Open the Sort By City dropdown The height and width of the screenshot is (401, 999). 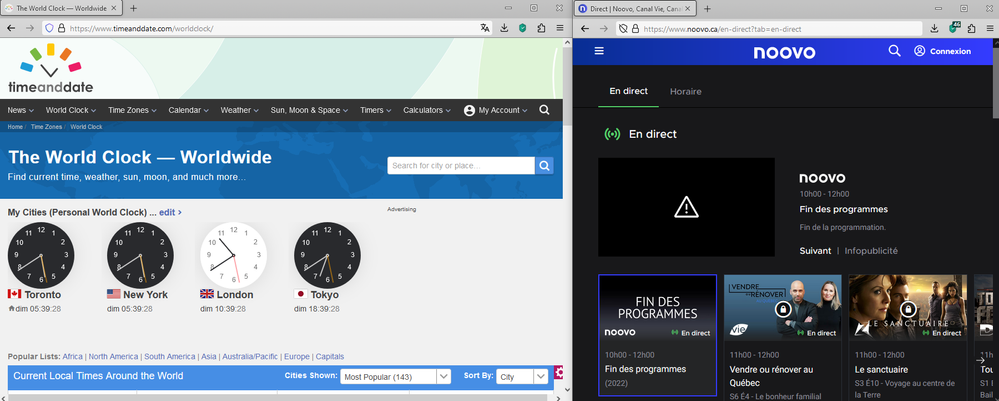(522, 377)
